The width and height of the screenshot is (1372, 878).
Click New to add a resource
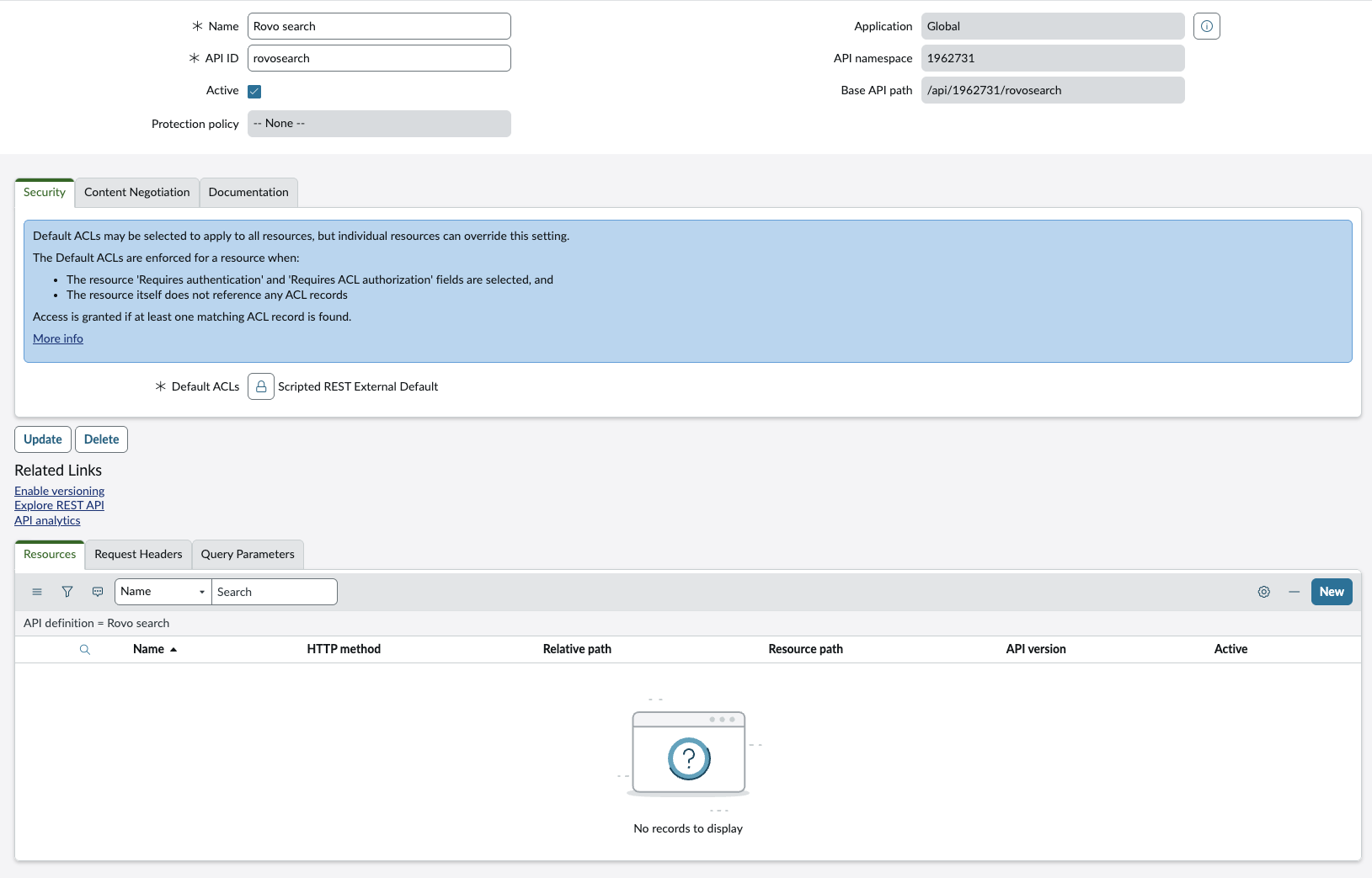[1332, 592]
